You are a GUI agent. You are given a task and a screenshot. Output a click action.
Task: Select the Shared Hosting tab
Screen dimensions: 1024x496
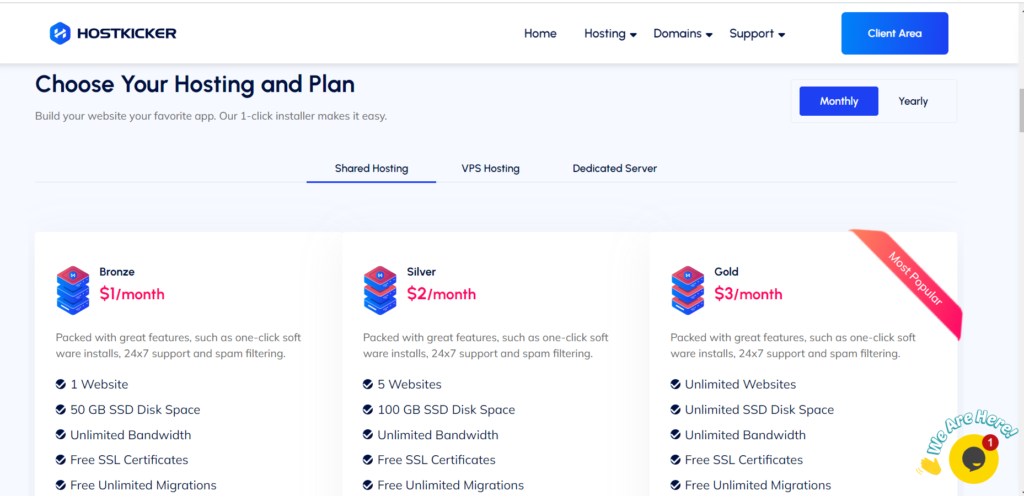[371, 168]
